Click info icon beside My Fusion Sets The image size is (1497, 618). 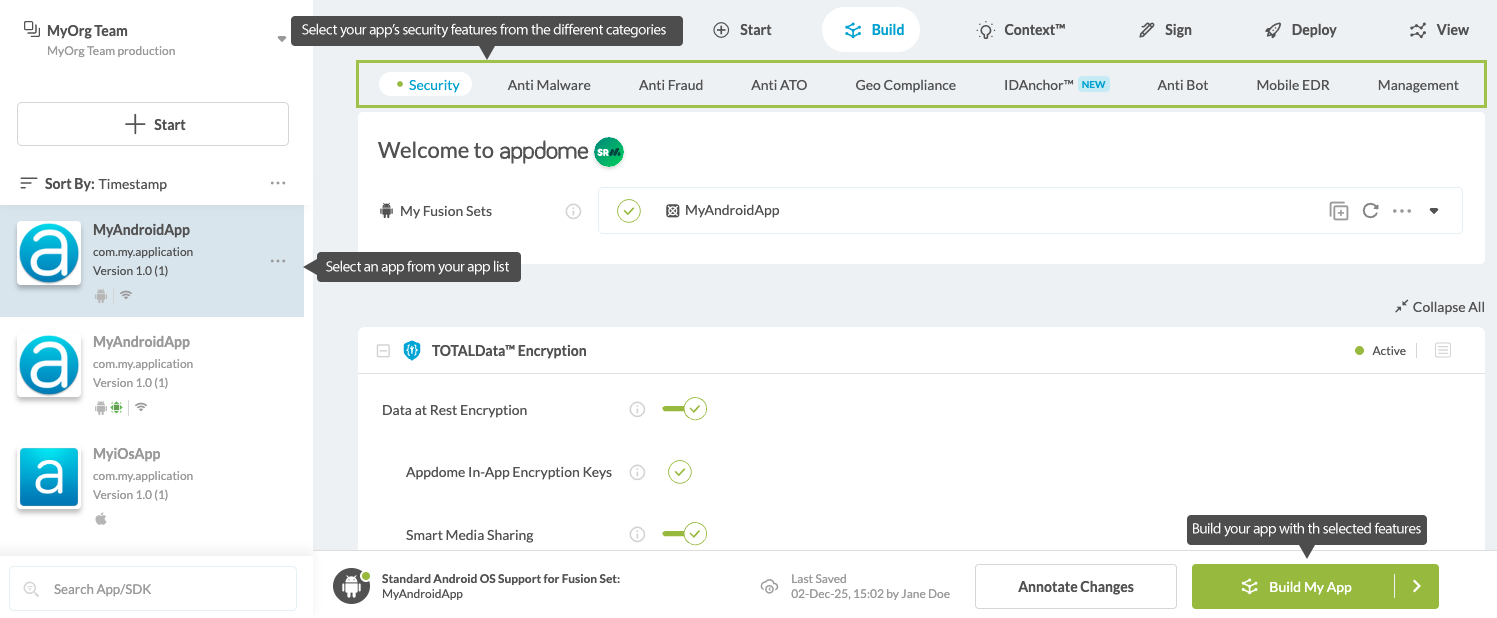pyautogui.click(x=573, y=211)
